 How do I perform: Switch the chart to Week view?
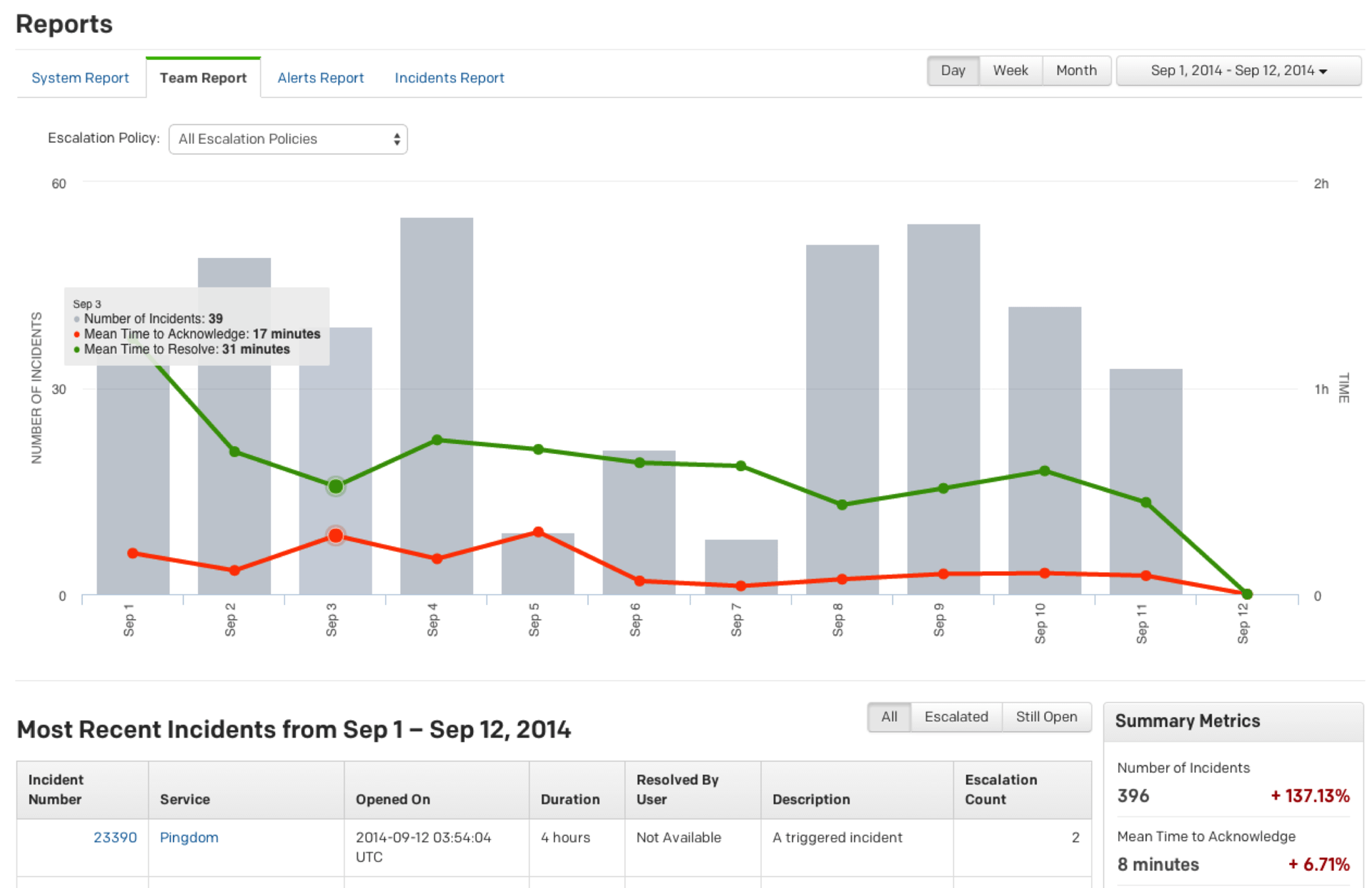click(1010, 71)
